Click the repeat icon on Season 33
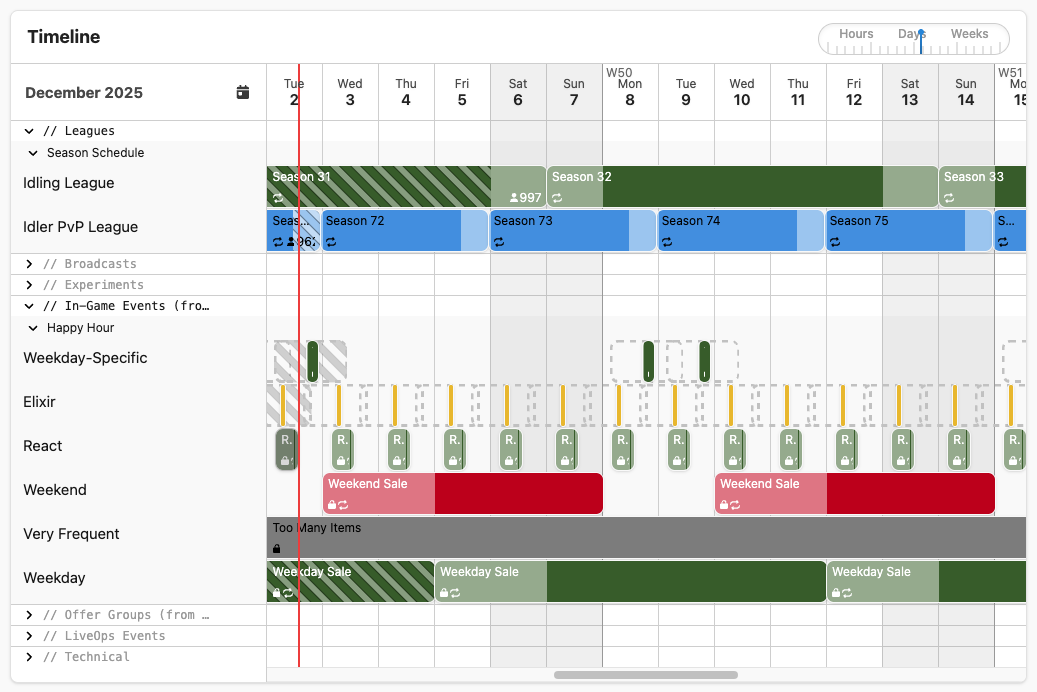The image size is (1037, 692). click(948, 198)
